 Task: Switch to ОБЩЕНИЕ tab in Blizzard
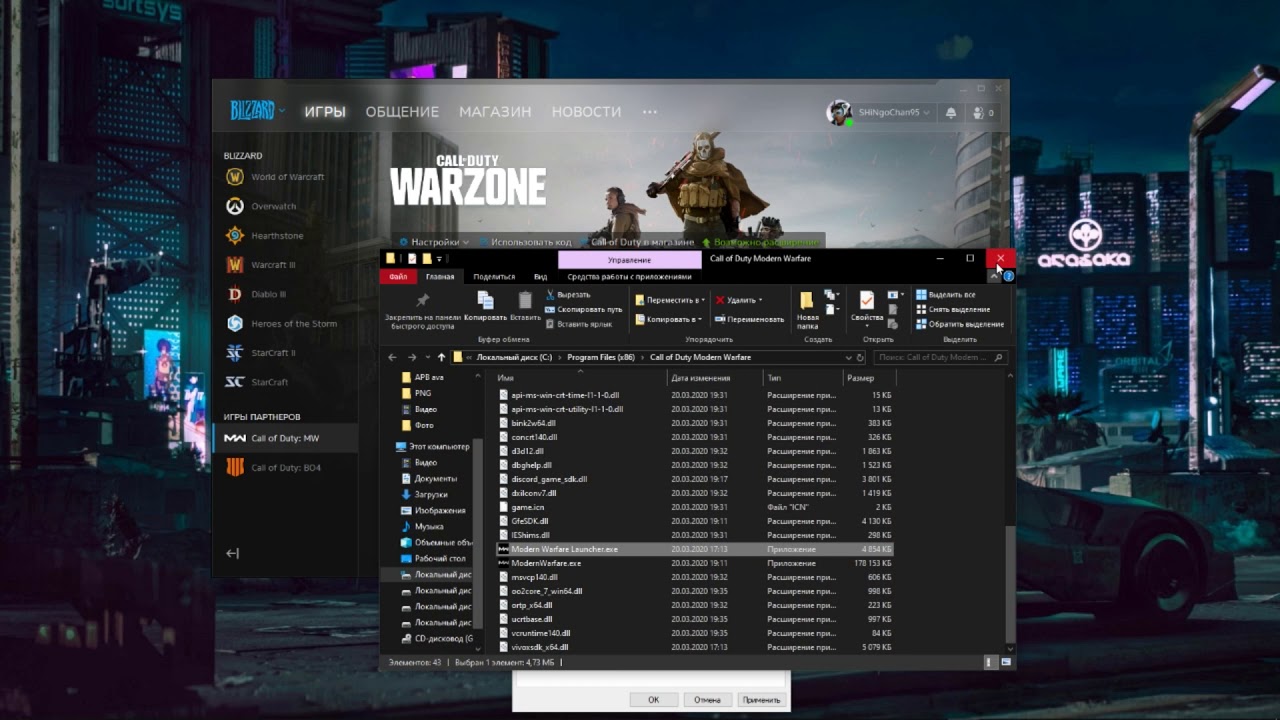click(x=402, y=112)
